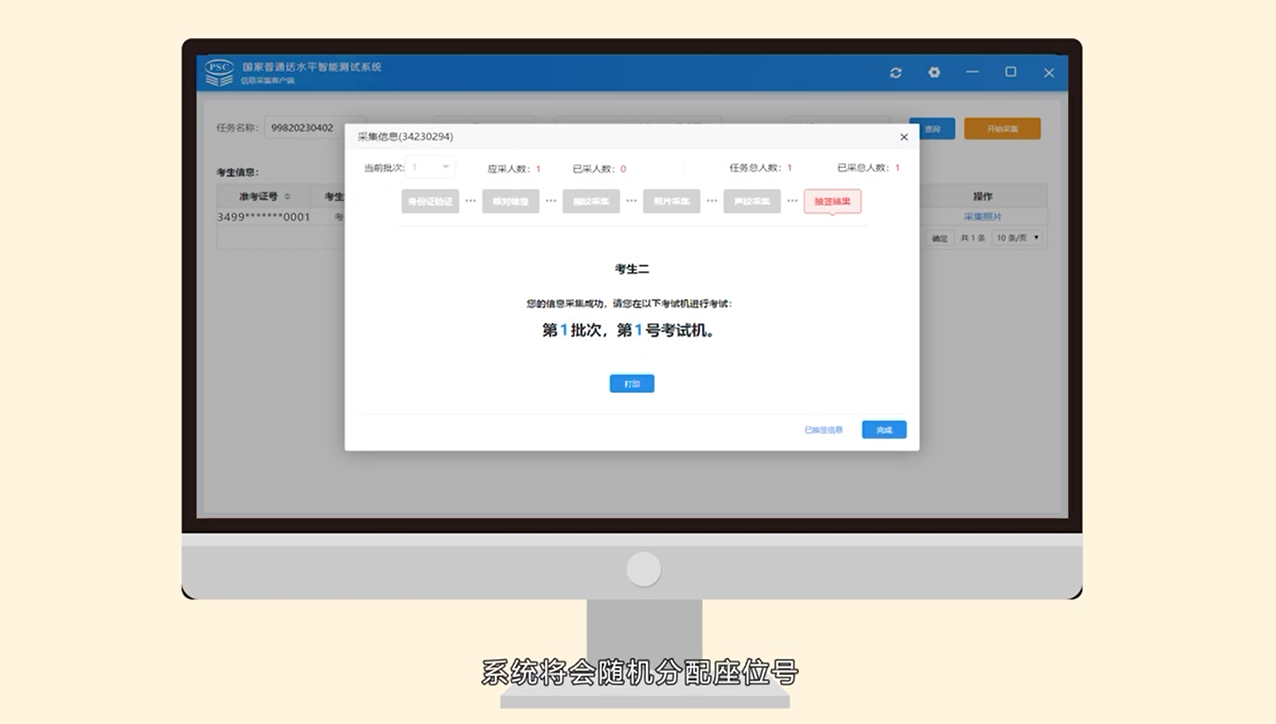Click the refresh icon in title bar
The width and height of the screenshot is (1276, 724).
coord(895,73)
